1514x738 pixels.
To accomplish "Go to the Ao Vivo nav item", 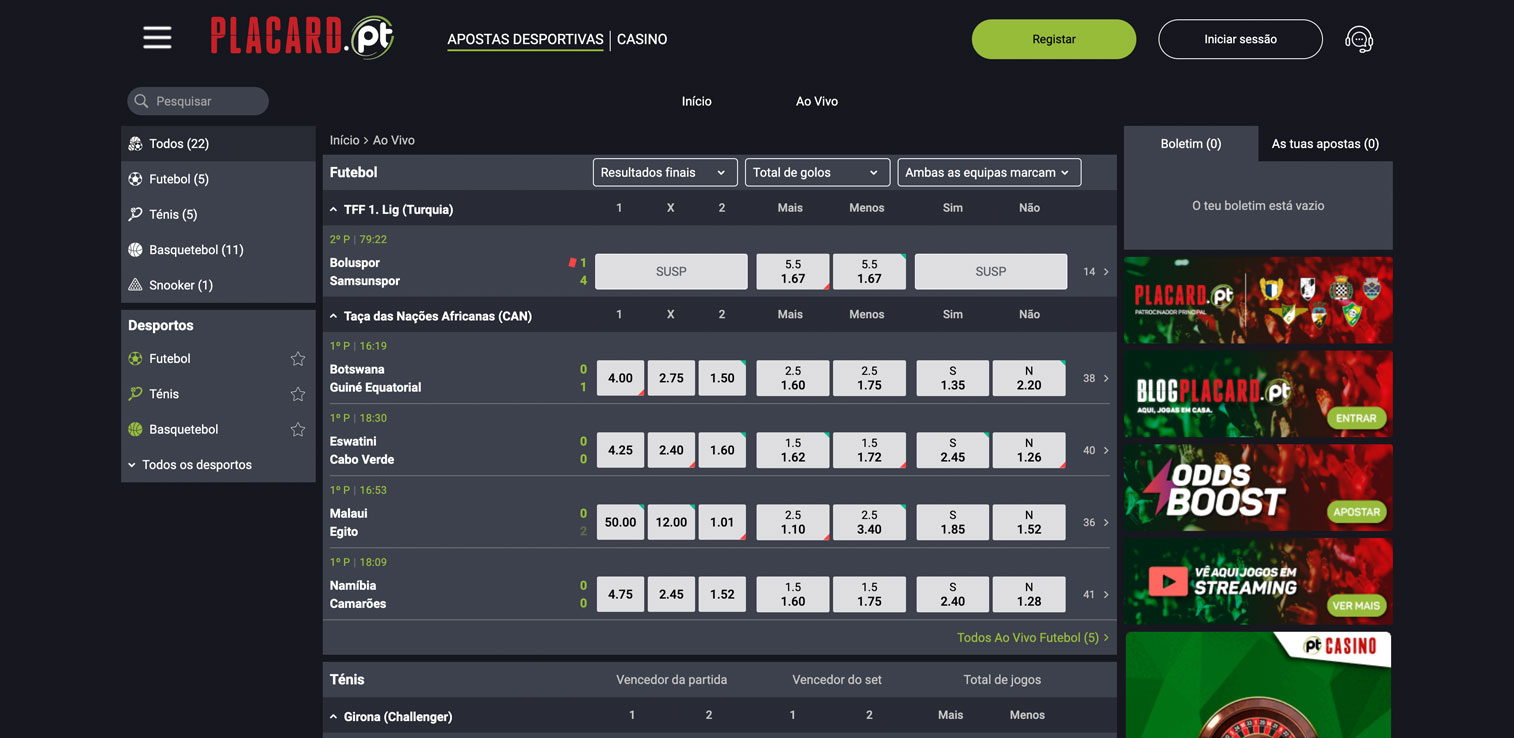I will tap(817, 101).
